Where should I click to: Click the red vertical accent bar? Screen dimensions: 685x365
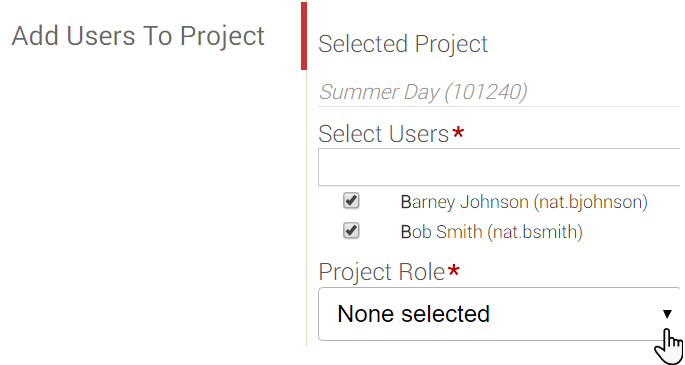pyautogui.click(x=304, y=36)
